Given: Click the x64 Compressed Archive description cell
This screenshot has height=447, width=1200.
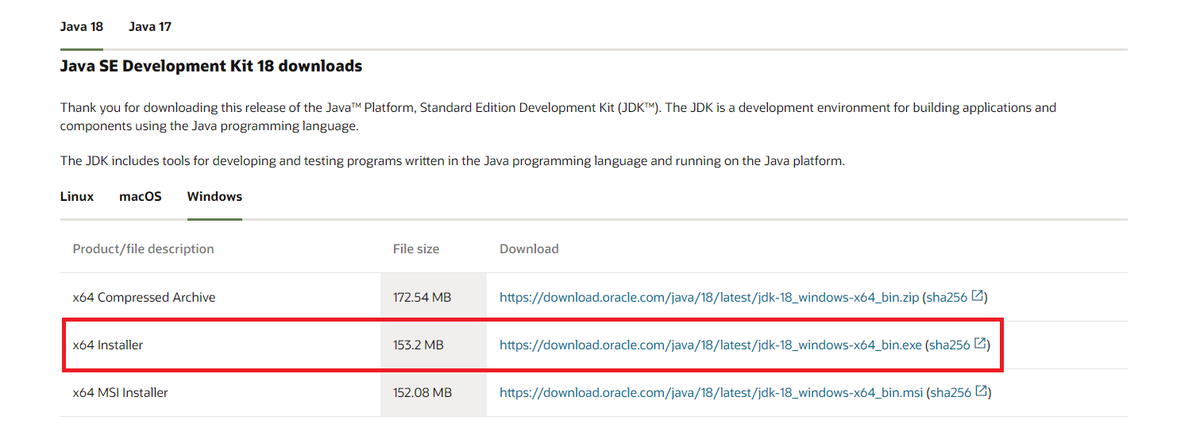Looking at the screenshot, I should coord(221,297).
